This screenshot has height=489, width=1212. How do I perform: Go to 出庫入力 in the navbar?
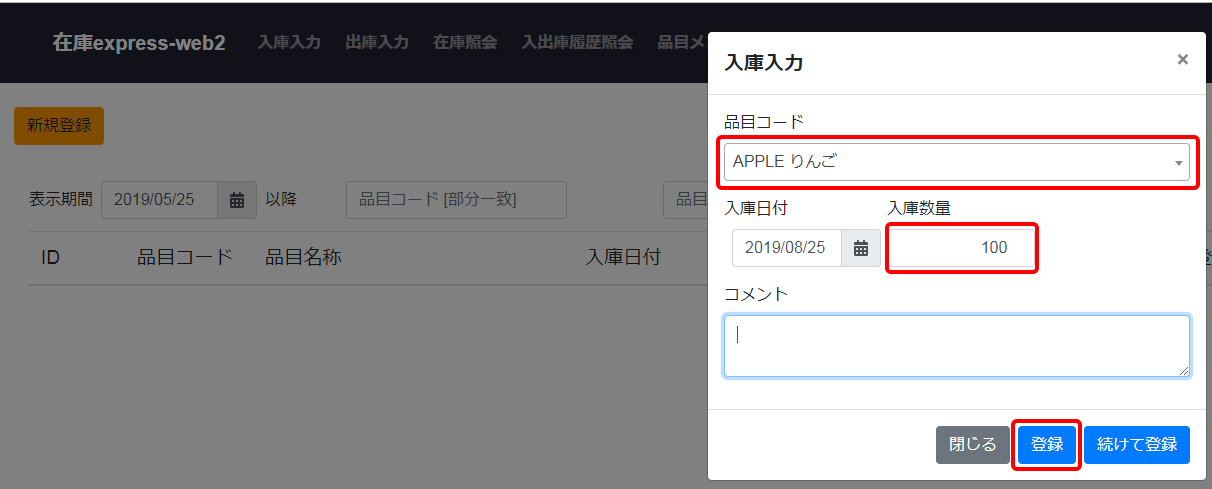(377, 43)
